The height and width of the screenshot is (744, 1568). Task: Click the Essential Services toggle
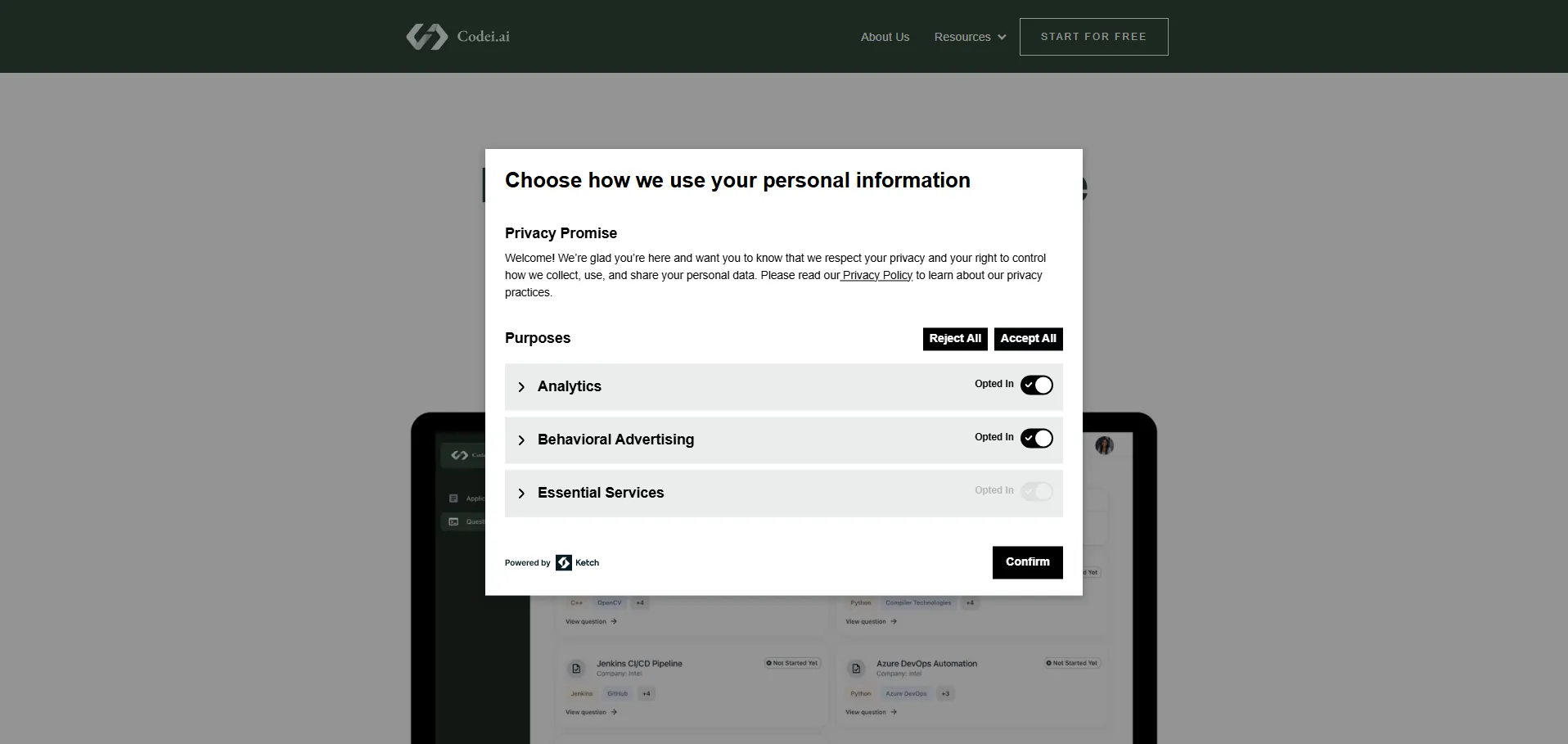pos(1036,491)
